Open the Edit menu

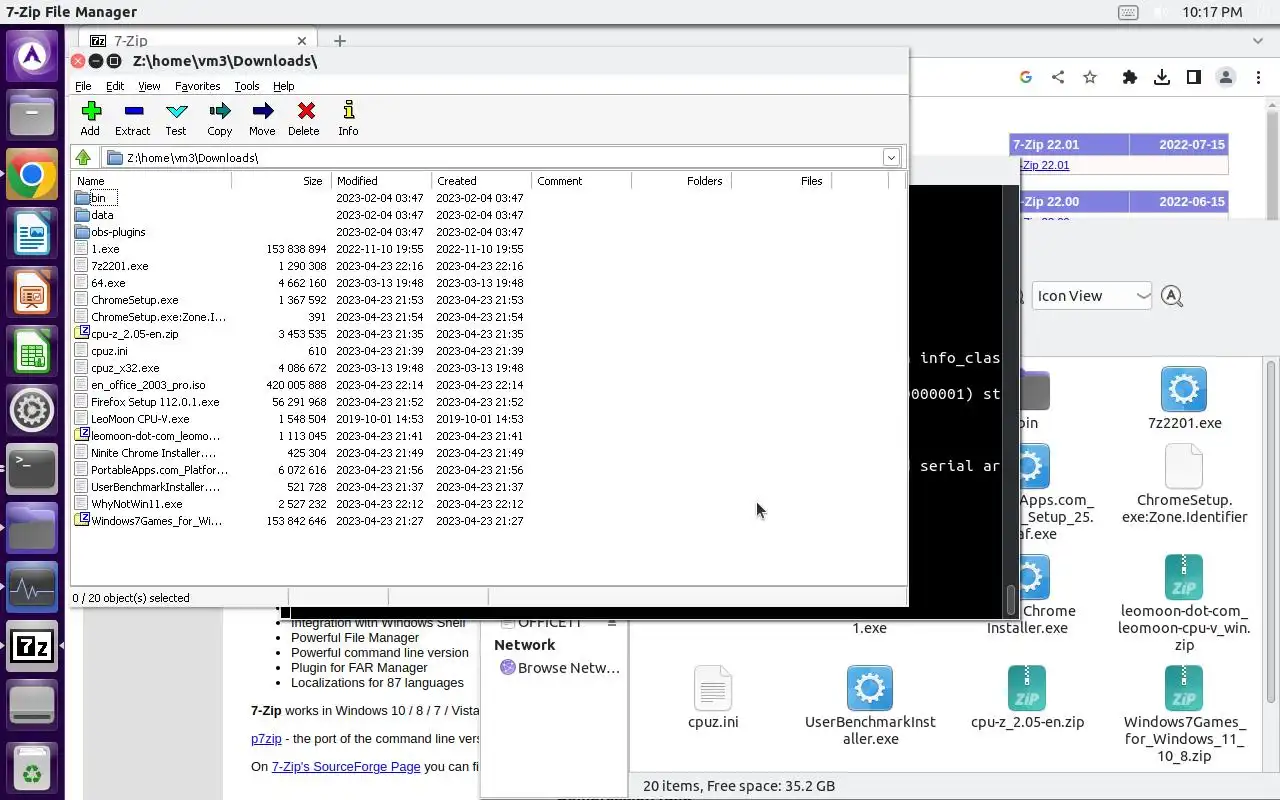point(115,86)
